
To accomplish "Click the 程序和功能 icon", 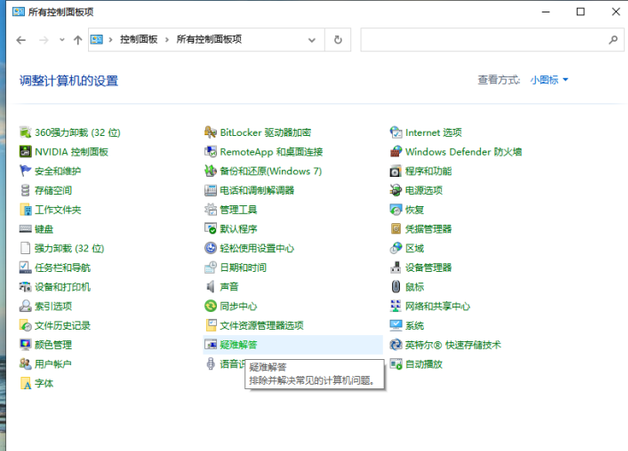I will click(x=396, y=171).
